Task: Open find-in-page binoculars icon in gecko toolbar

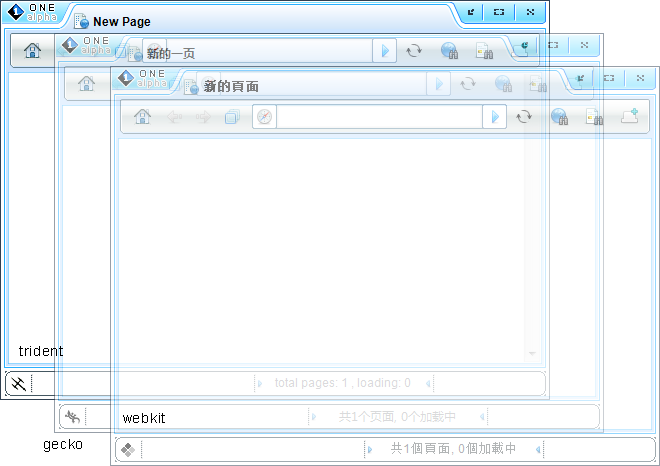Action: coord(538,84)
